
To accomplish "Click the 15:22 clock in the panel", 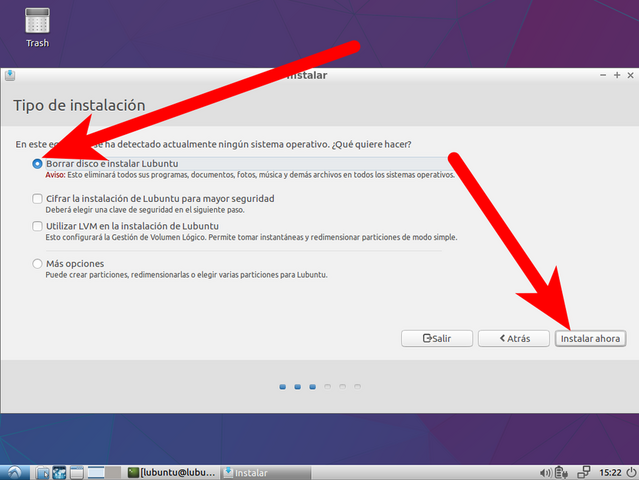I will (610, 473).
